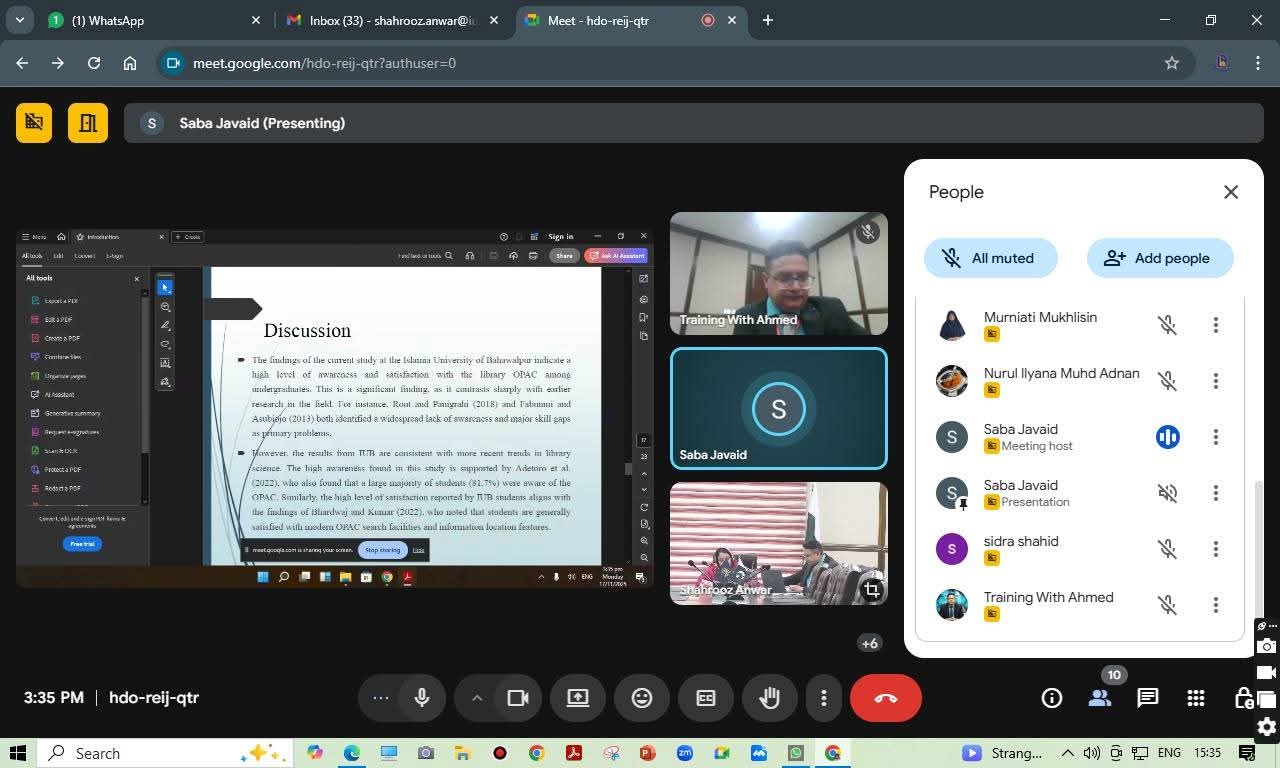Toggle the microphone button
1280x768 pixels.
point(422,698)
